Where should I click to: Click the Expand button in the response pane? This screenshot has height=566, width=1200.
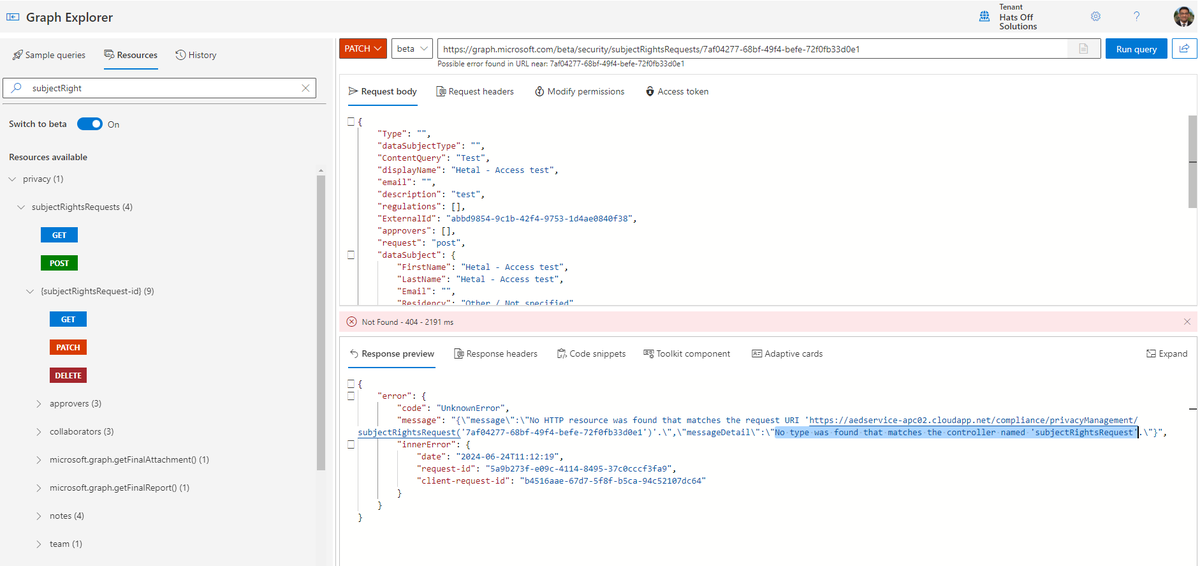pyautogui.click(x=1166, y=354)
